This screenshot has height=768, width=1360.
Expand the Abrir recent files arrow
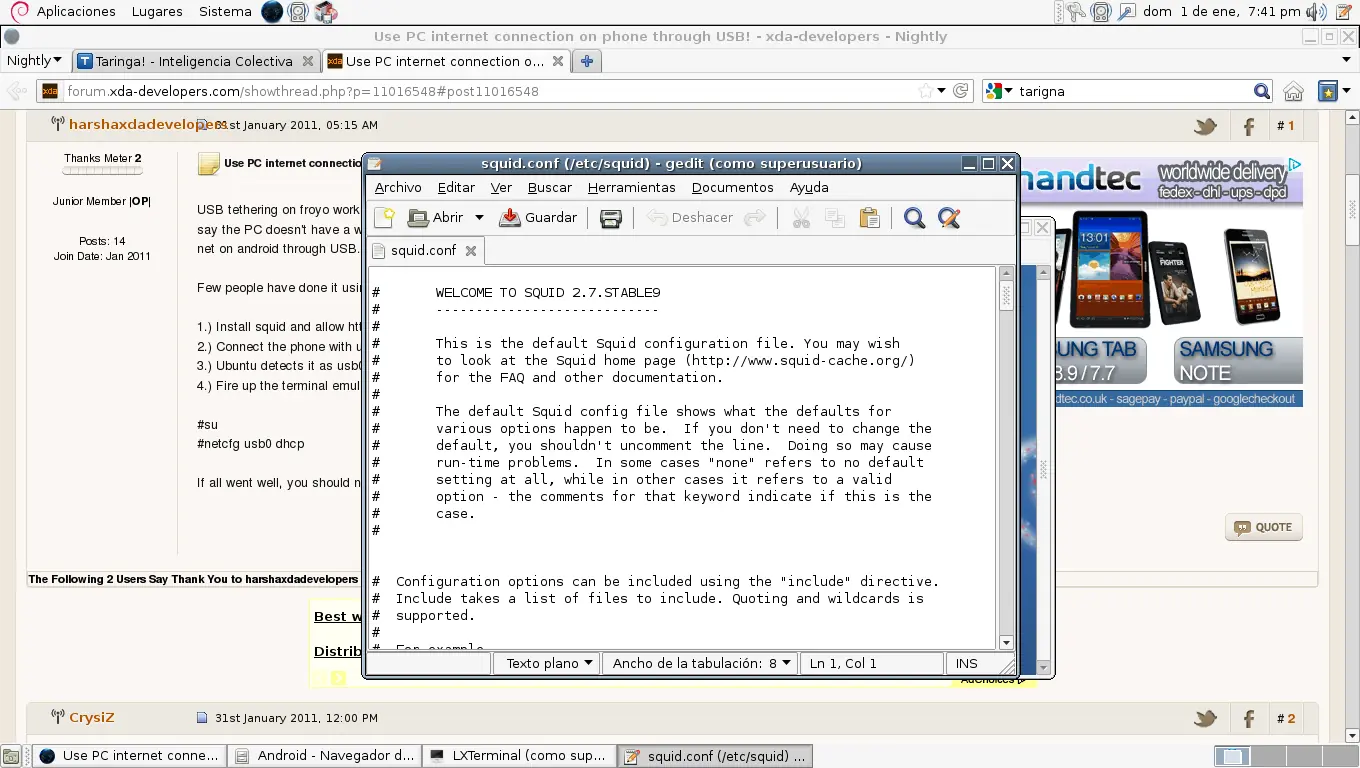coord(479,218)
